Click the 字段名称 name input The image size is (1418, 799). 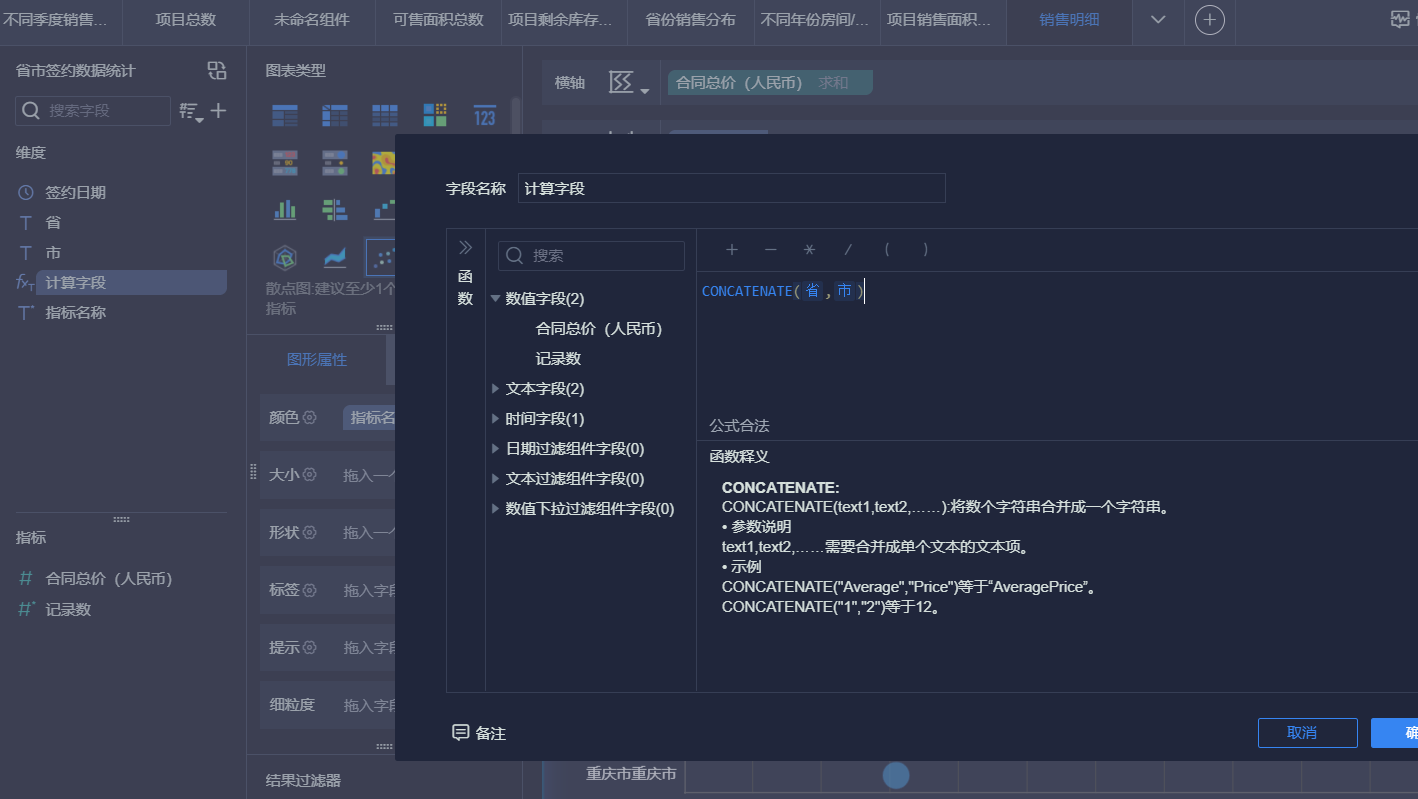[x=731, y=188]
